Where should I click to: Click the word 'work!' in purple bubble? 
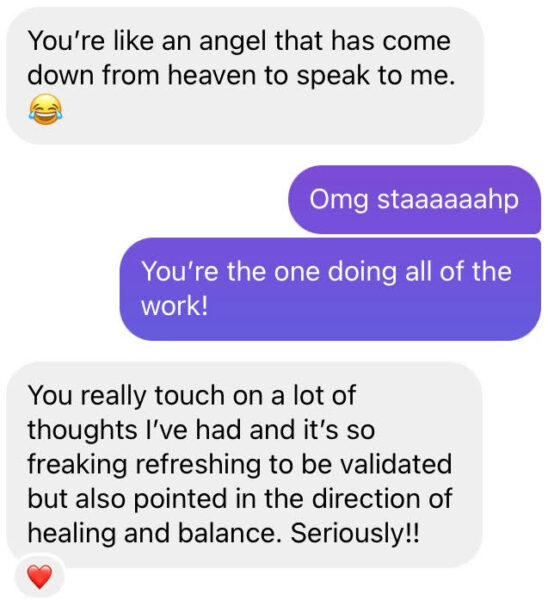pos(175,306)
